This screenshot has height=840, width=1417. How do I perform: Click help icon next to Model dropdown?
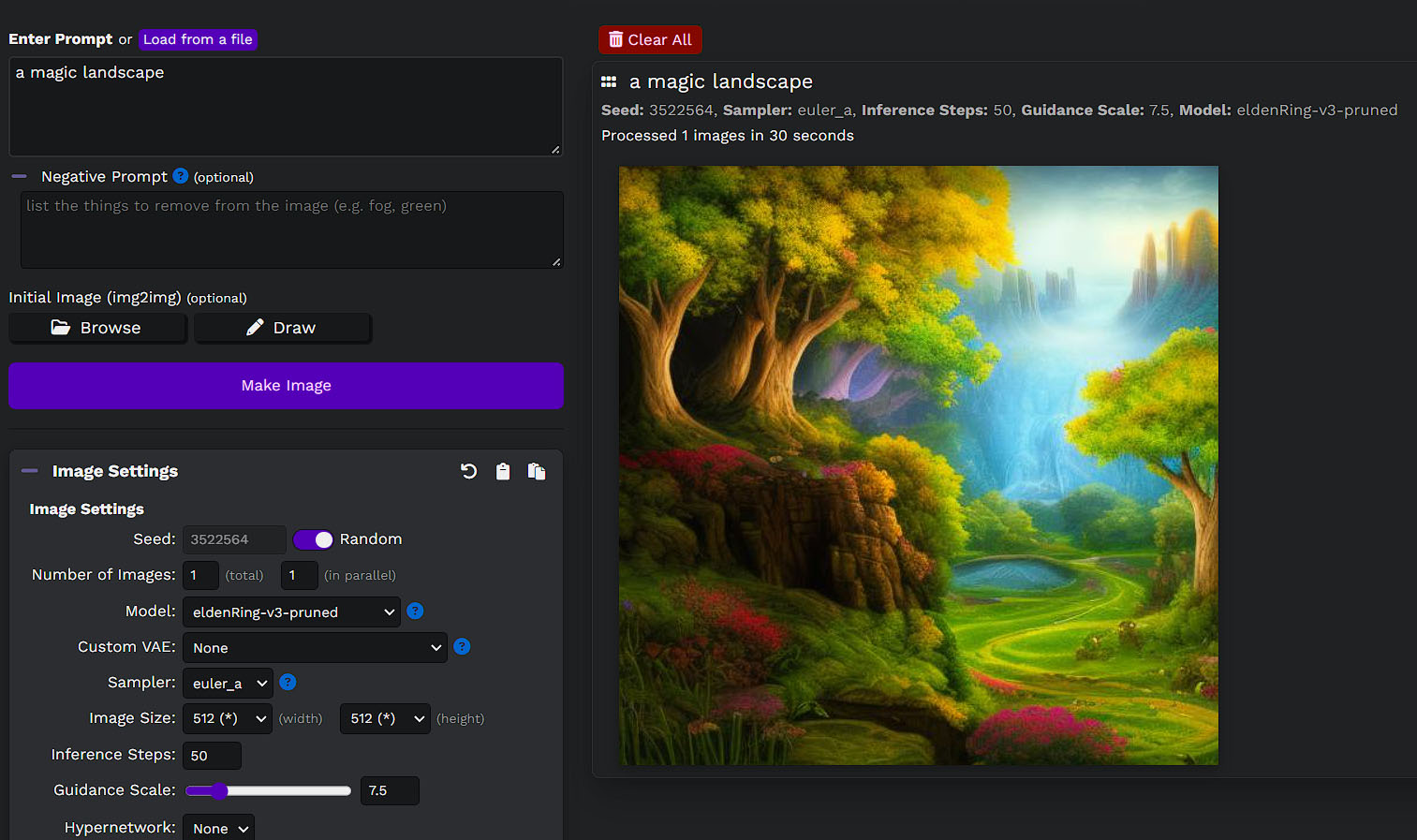(415, 611)
